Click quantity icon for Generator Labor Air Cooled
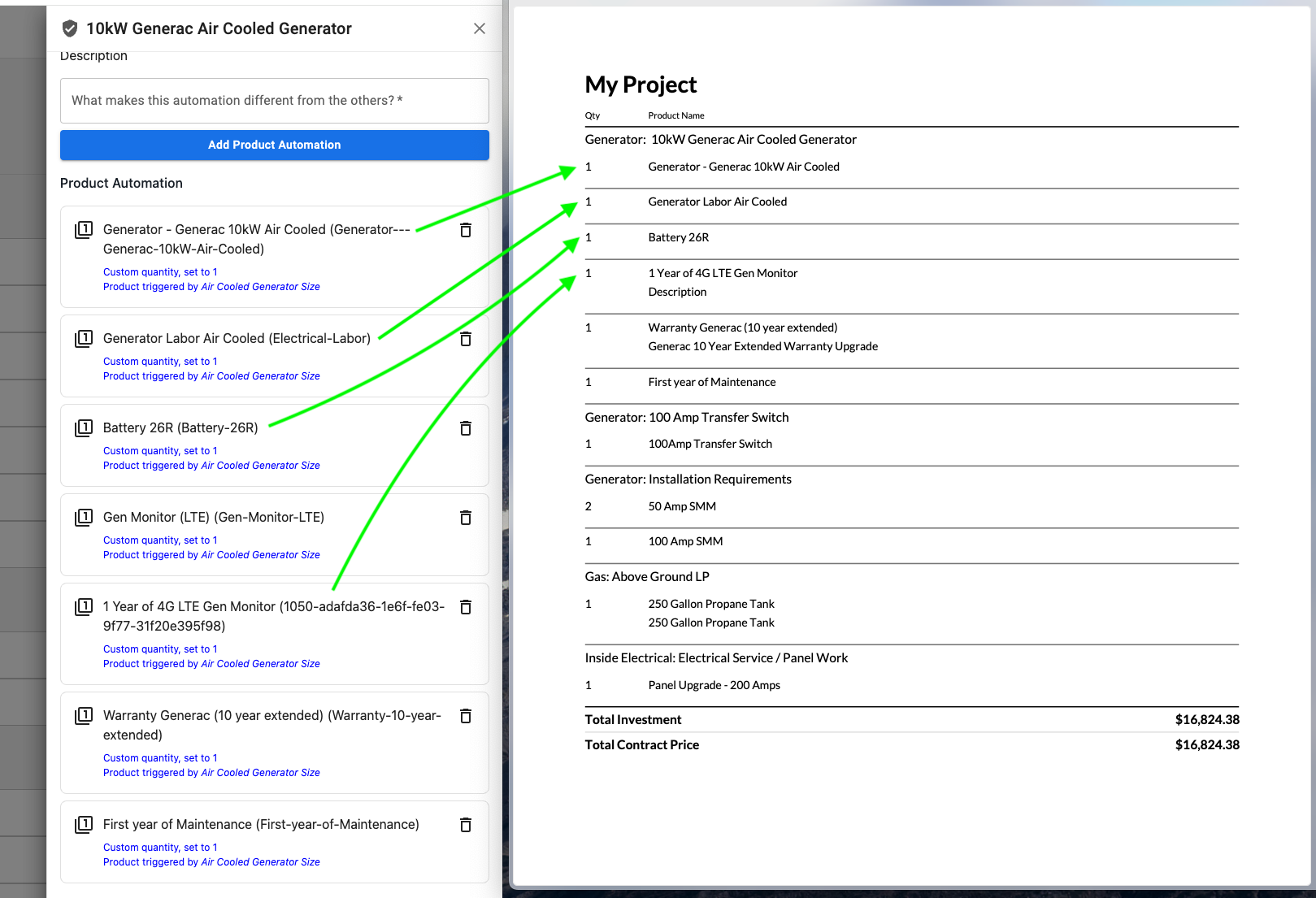1316x898 pixels. coord(84,339)
